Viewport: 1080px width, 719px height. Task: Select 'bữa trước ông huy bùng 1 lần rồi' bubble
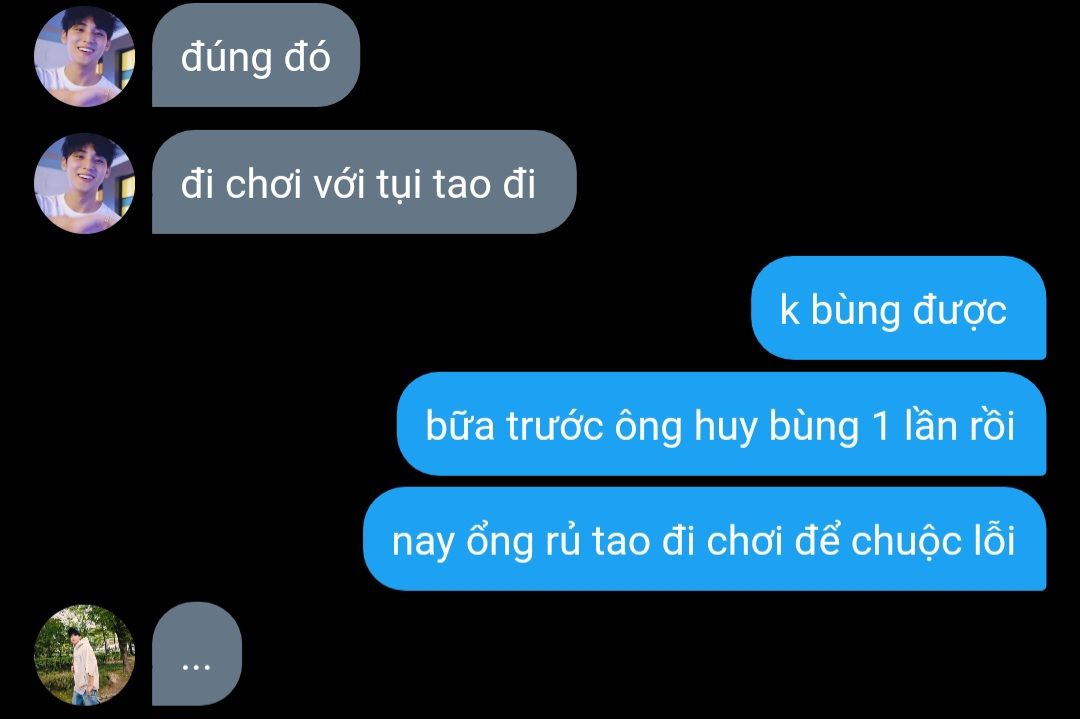[721, 424]
